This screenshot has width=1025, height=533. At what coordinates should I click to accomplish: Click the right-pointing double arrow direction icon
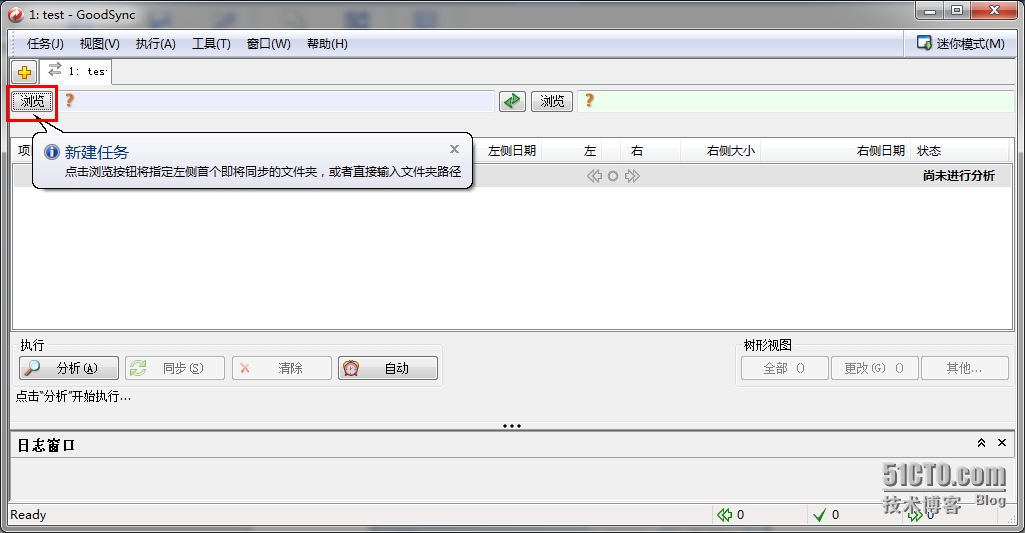coord(632,176)
